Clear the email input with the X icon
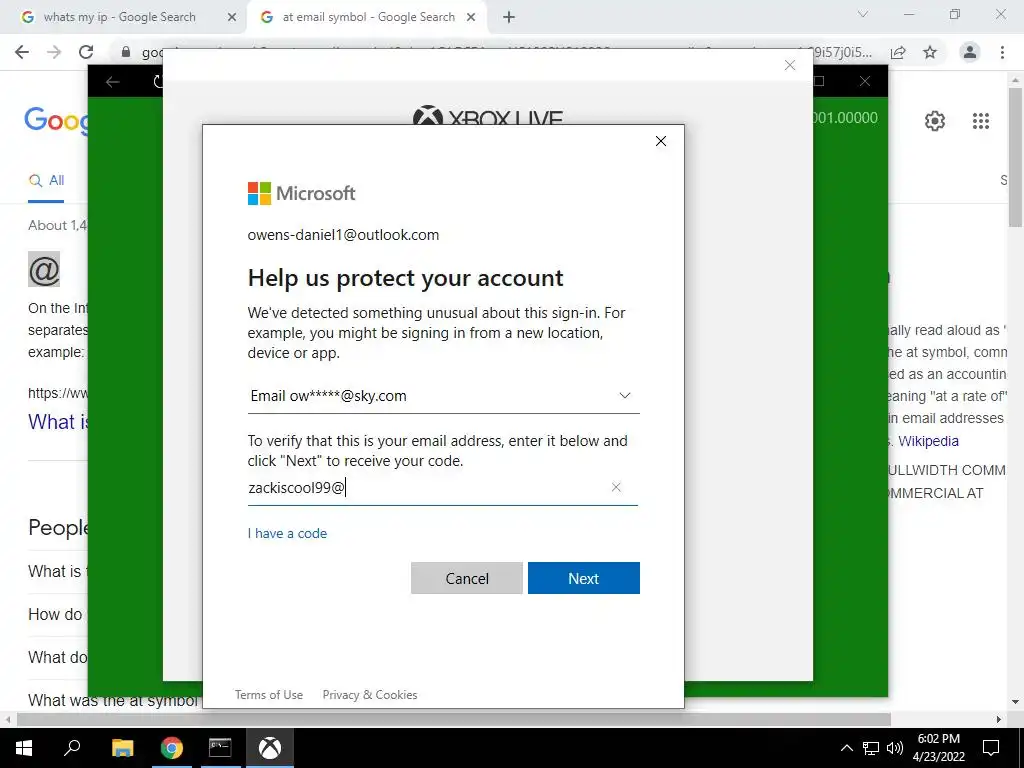The width and height of the screenshot is (1024, 768). click(x=616, y=487)
